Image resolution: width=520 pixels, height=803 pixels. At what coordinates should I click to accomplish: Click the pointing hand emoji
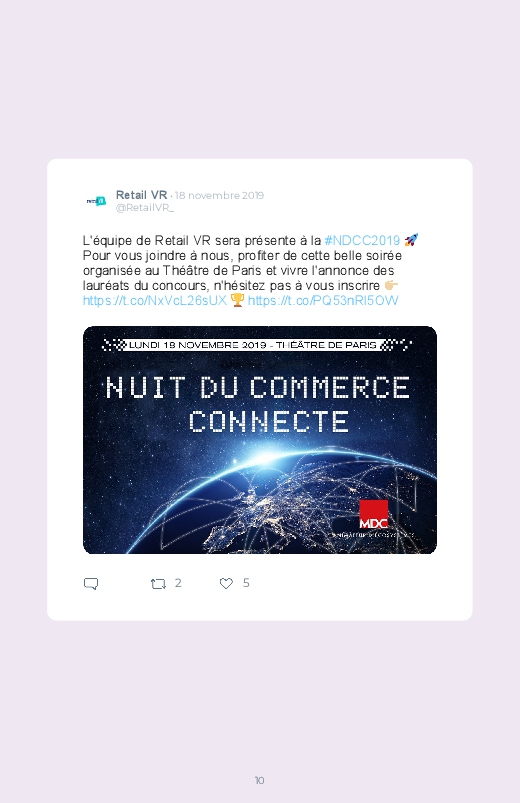(x=391, y=285)
